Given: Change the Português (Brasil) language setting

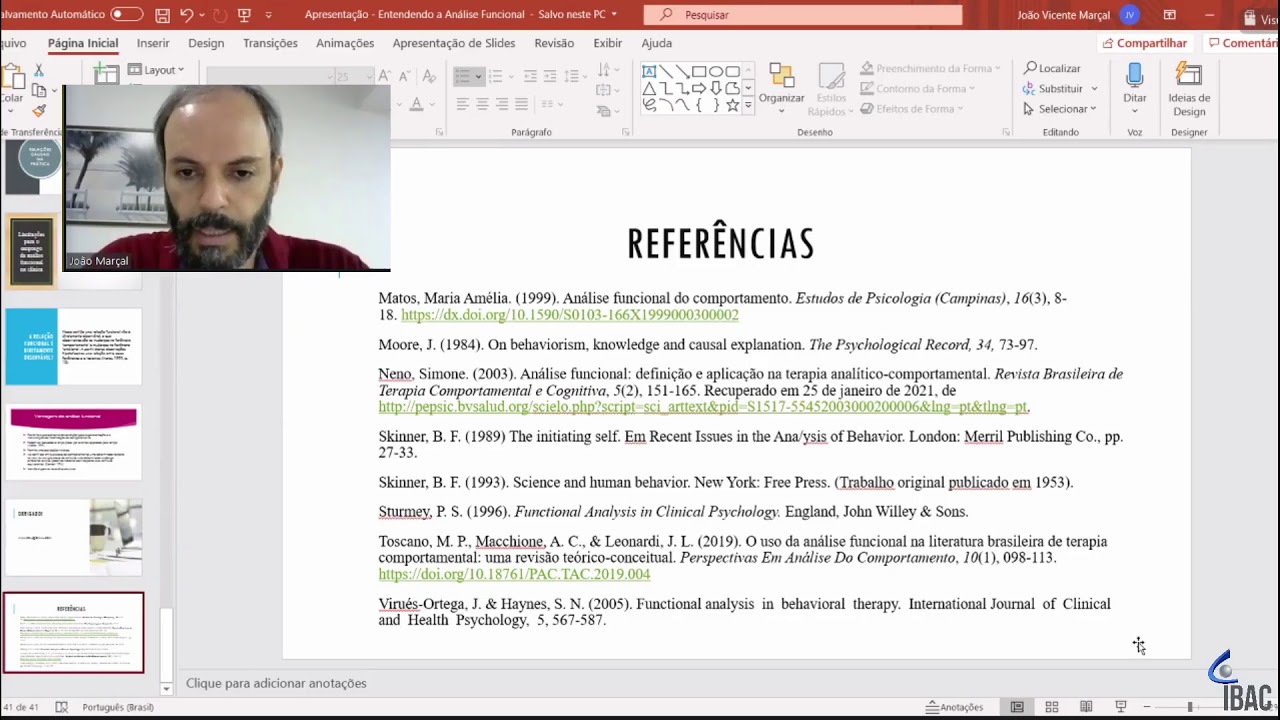Looking at the screenshot, I should (x=118, y=707).
